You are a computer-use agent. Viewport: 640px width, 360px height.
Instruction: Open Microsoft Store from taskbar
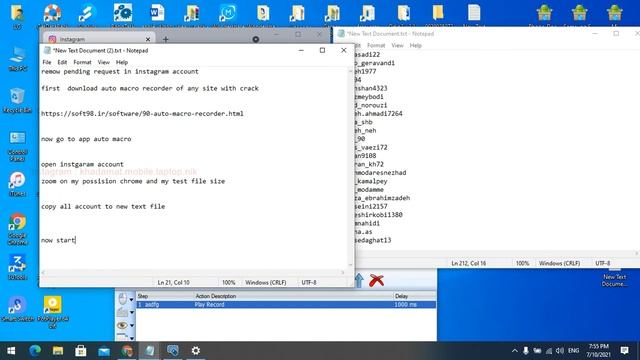(80, 351)
